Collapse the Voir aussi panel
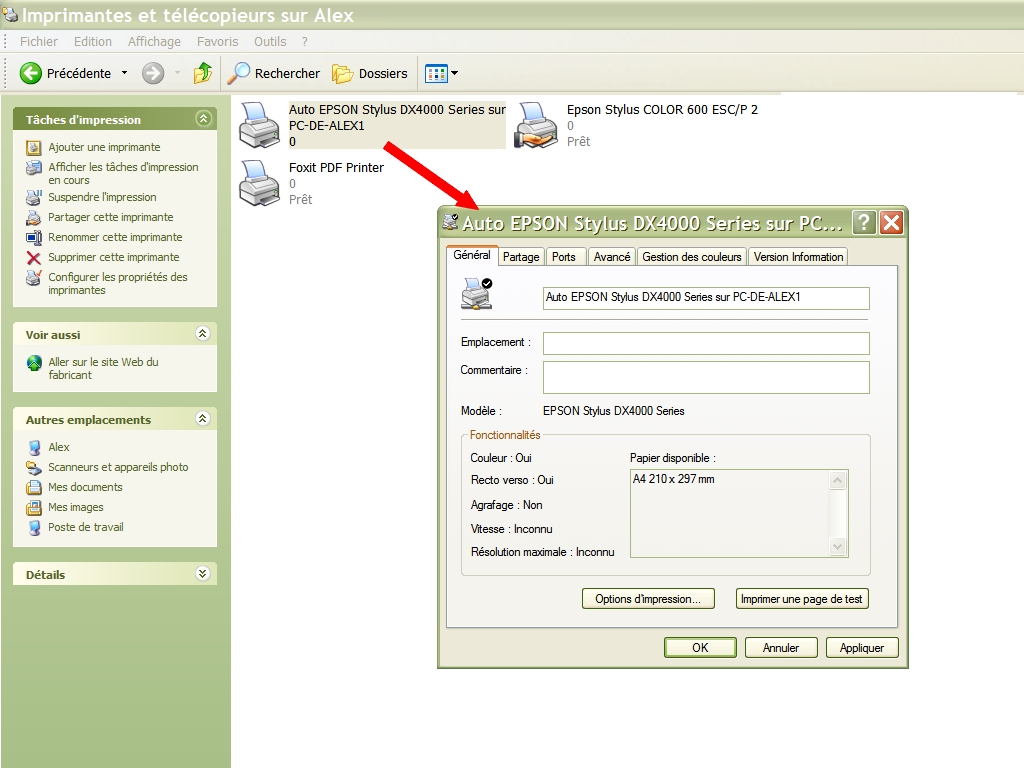Screen dimensions: 1024x768 (x=203, y=334)
